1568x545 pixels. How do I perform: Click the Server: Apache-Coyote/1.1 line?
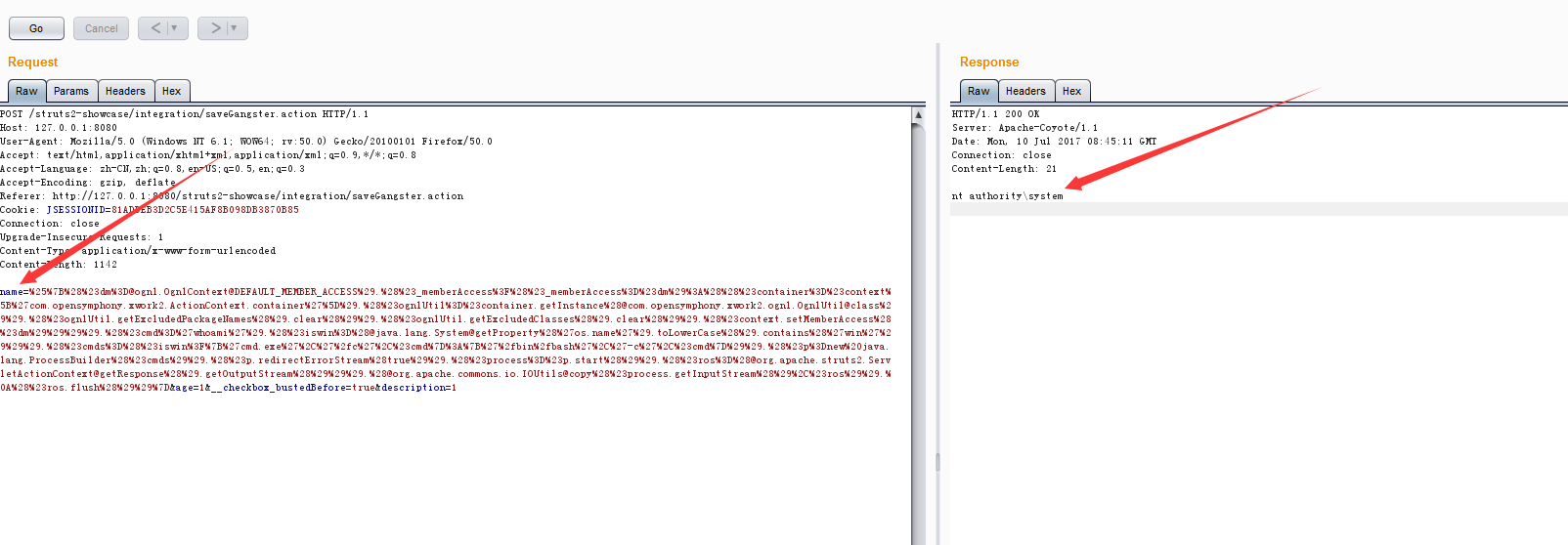[1024, 128]
